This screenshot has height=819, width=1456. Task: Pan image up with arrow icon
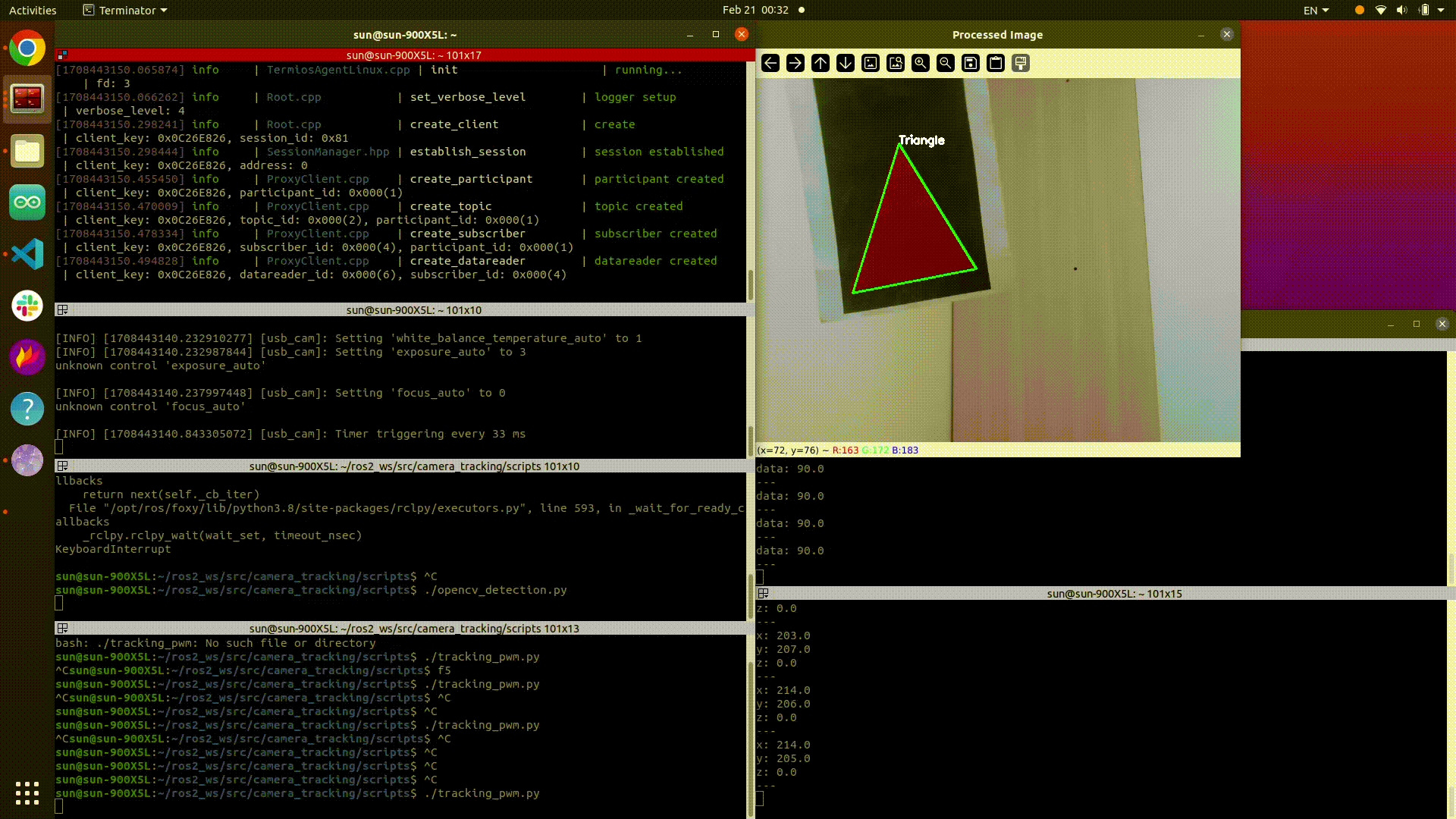pyautogui.click(x=821, y=63)
